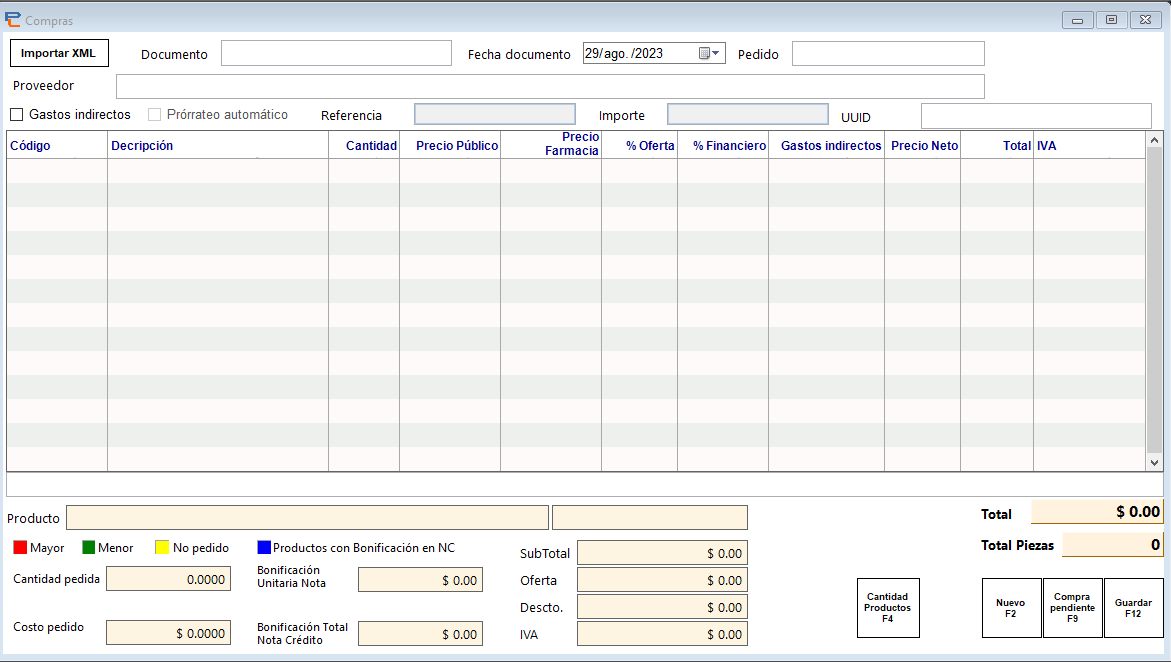
Task: Click inside the Pedido input field
Action: click(x=887, y=53)
